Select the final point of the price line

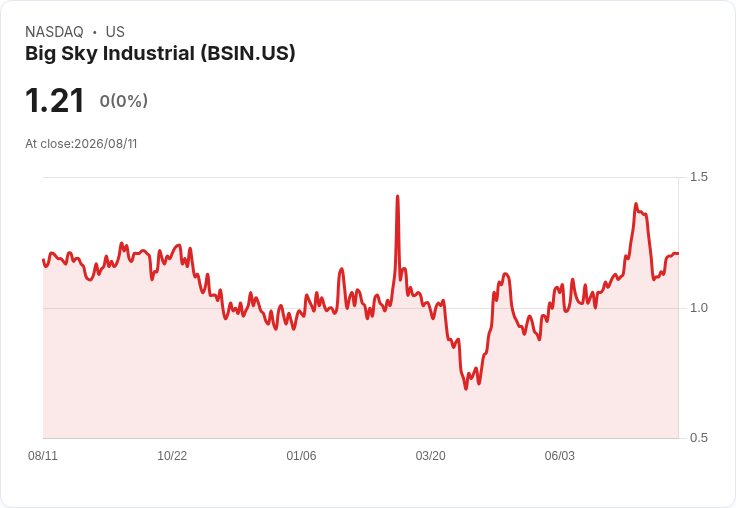tap(678, 254)
